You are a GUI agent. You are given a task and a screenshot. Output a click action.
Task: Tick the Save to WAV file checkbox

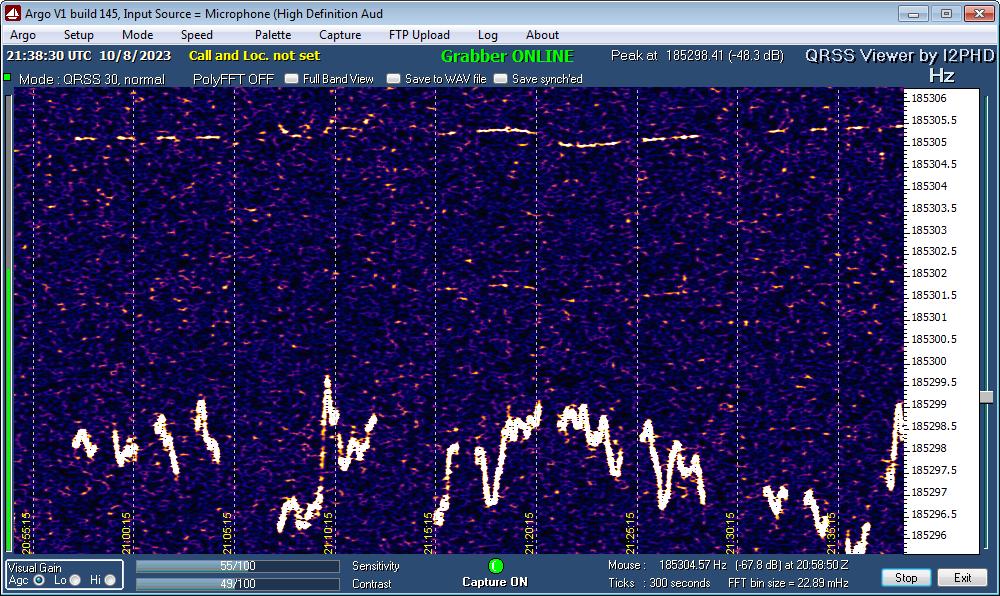[x=393, y=78]
